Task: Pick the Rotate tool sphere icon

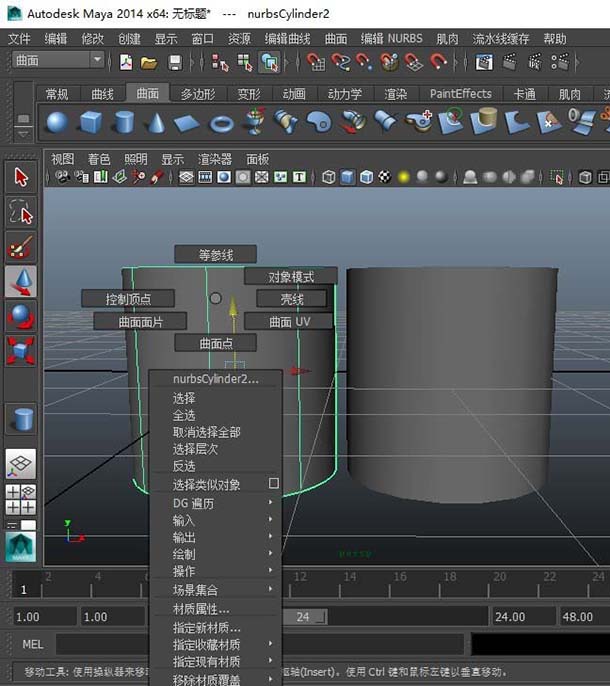Action: [x=21, y=317]
